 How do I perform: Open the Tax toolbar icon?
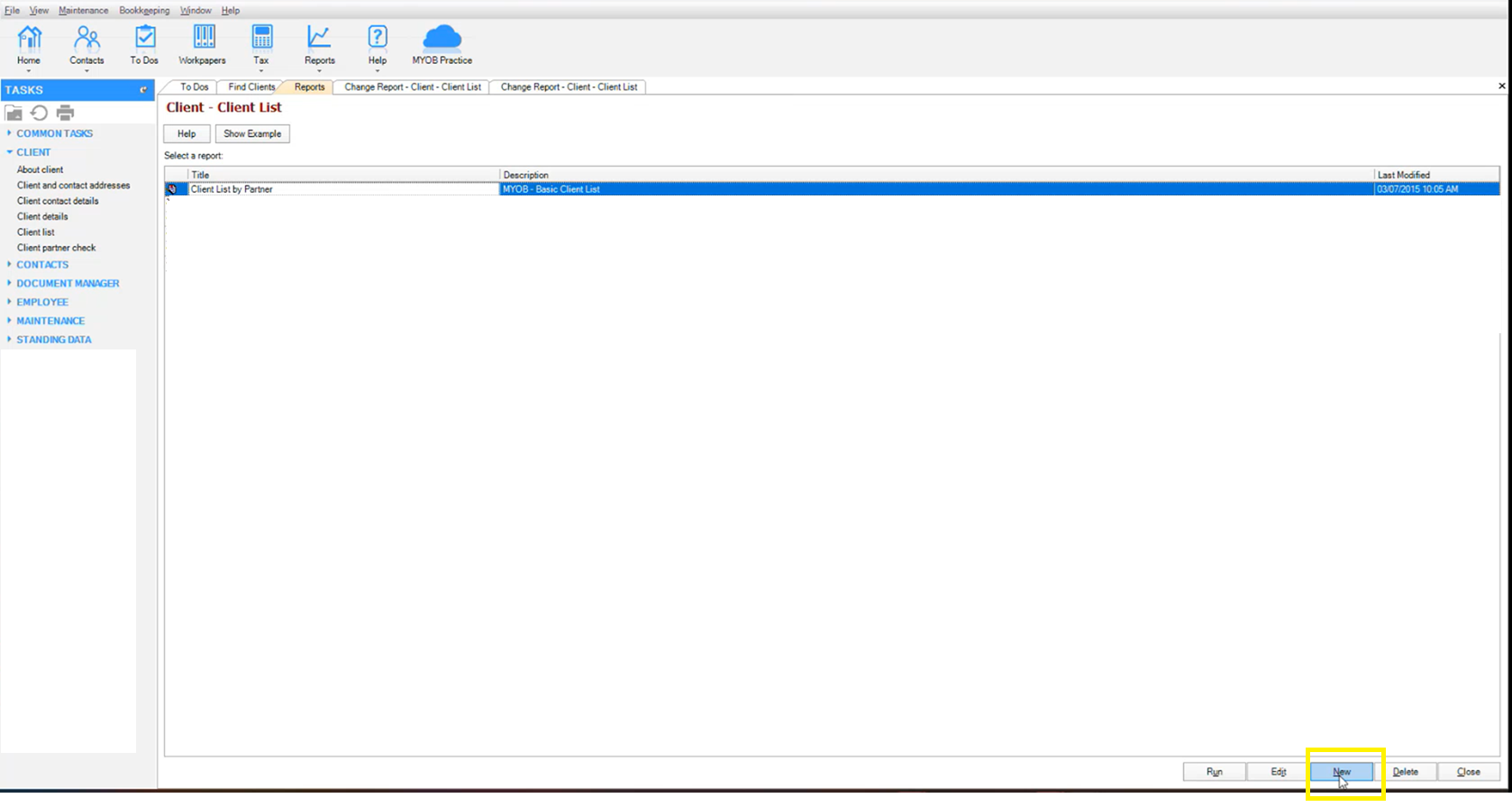261,44
